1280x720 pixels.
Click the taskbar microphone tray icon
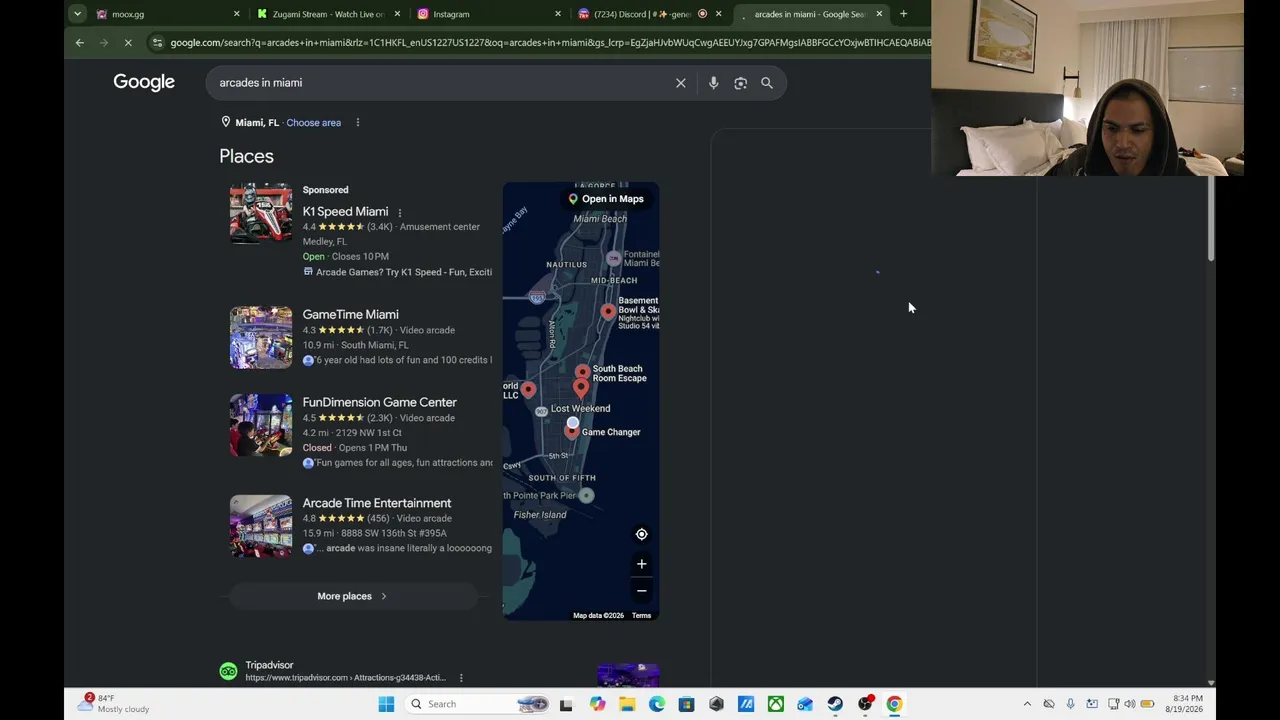click(x=1070, y=704)
